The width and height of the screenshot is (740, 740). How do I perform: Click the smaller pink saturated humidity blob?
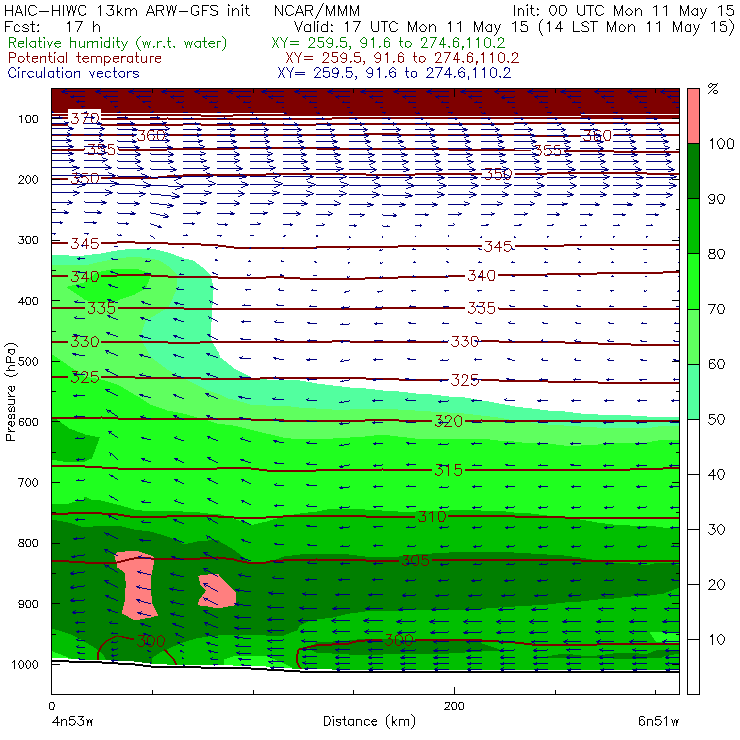click(217, 590)
